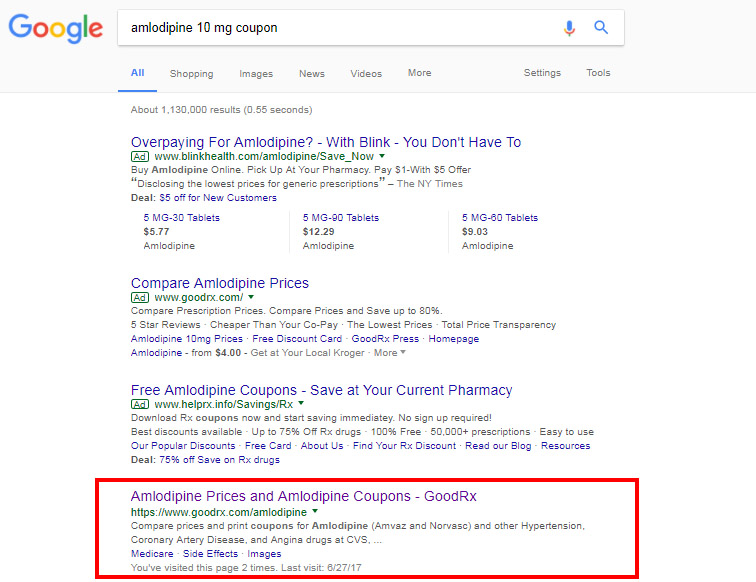Expand the helprx.info URL dropdown arrow

point(301,403)
